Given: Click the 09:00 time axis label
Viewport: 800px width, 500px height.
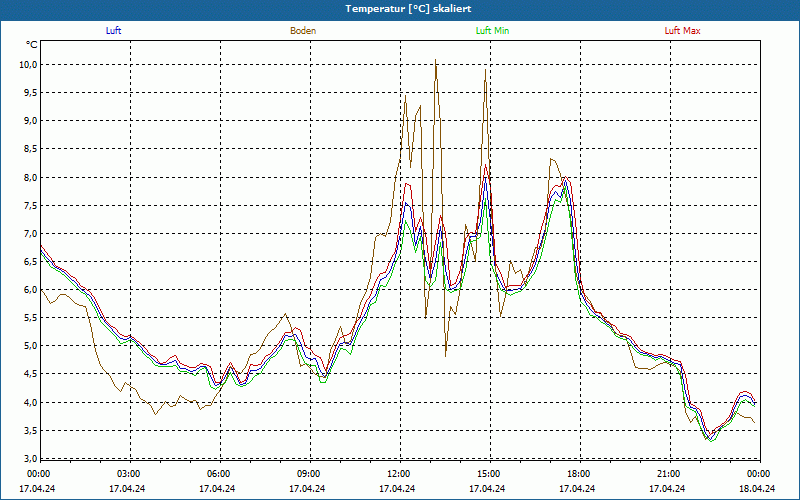Looking at the screenshot, I should [x=307, y=474].
